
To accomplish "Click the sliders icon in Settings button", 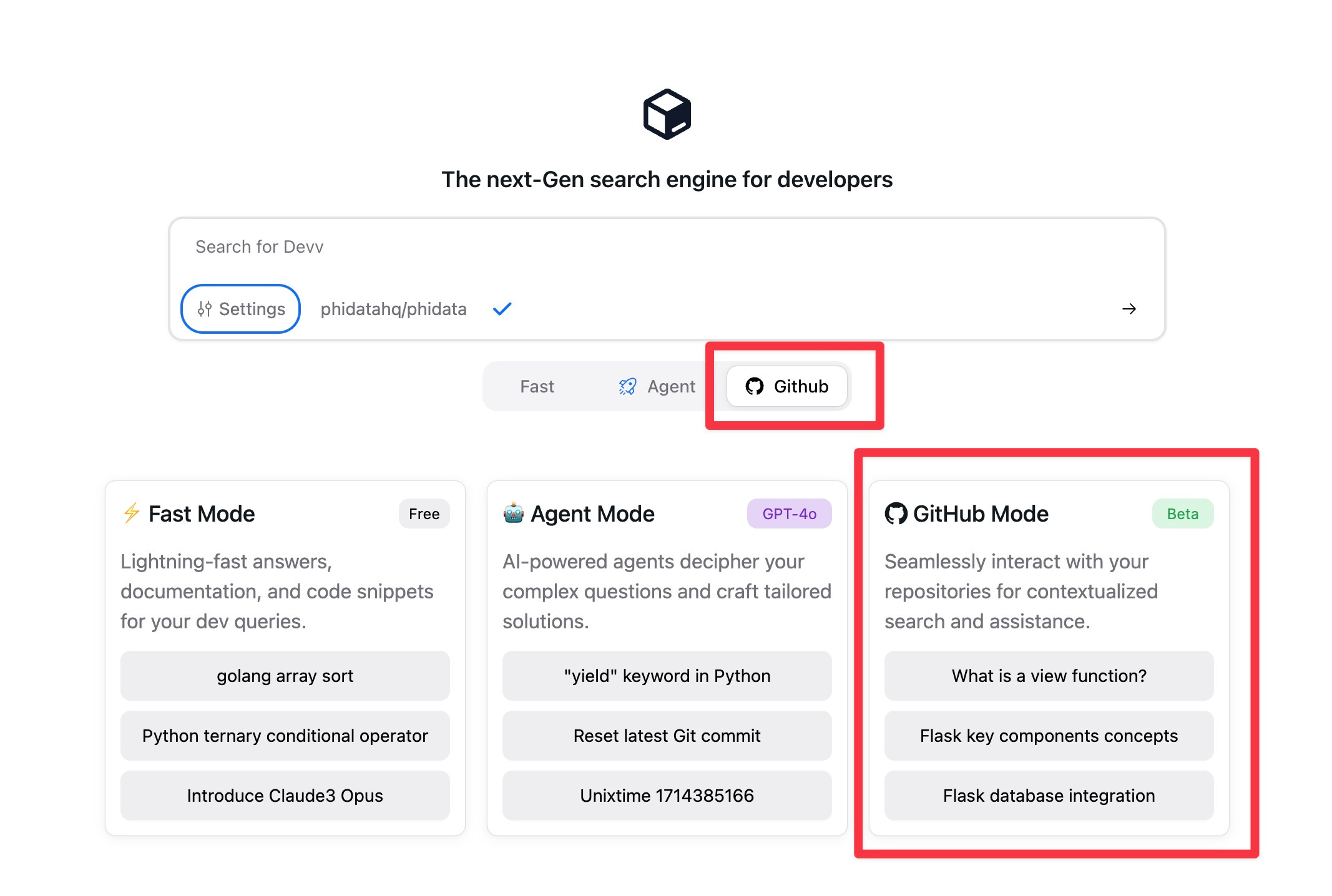I will pos(204,309).
